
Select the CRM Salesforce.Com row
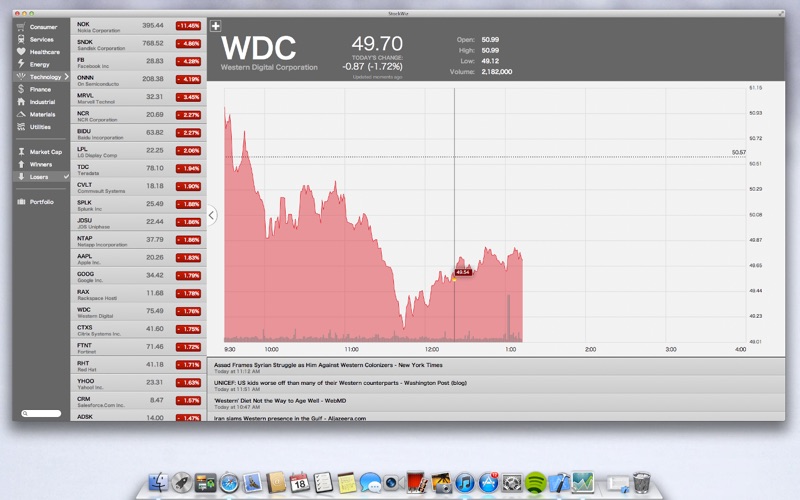click(x=138, y=401)
